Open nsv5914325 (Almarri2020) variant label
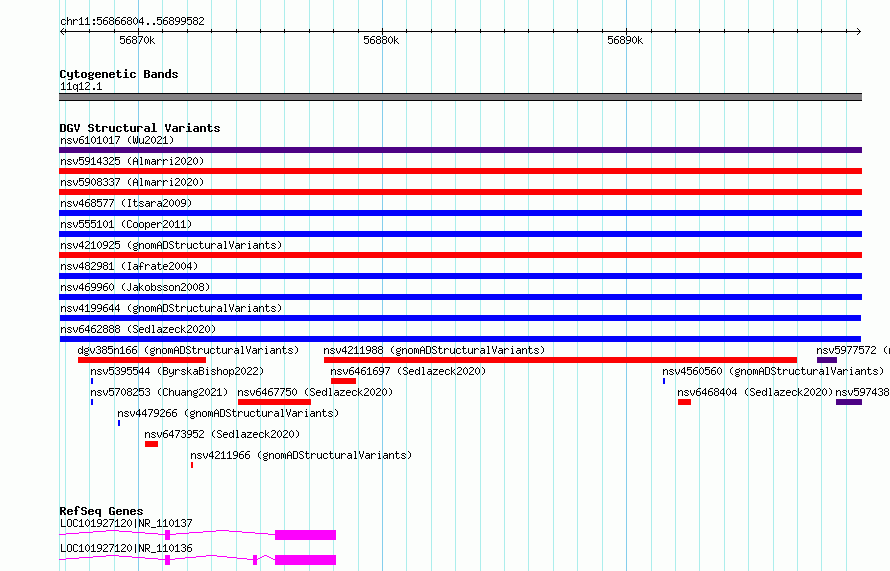 132,161
